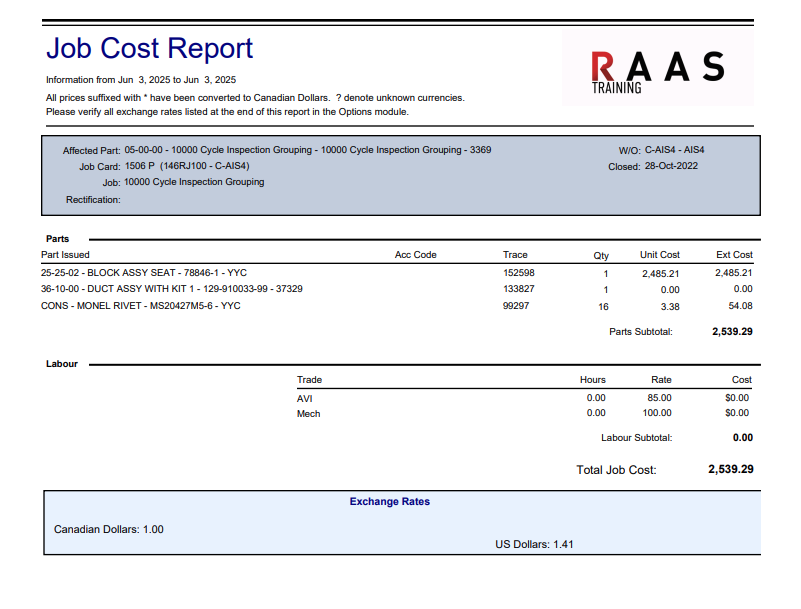Viewport: 801px width, 609px height.
Task: Click the US Dollars exchange rate
Action: point(534,545)
